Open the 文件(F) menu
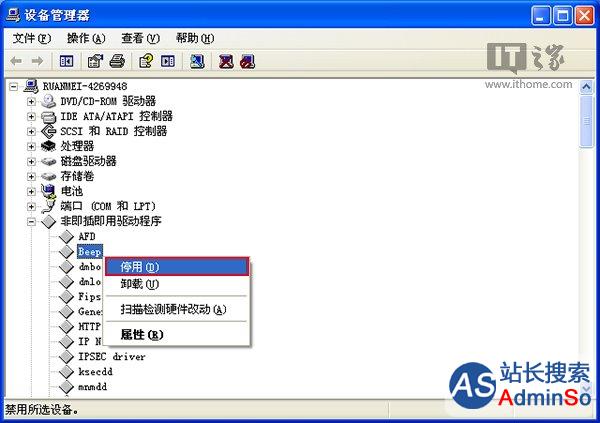600x423 pixels. point(32,38)
